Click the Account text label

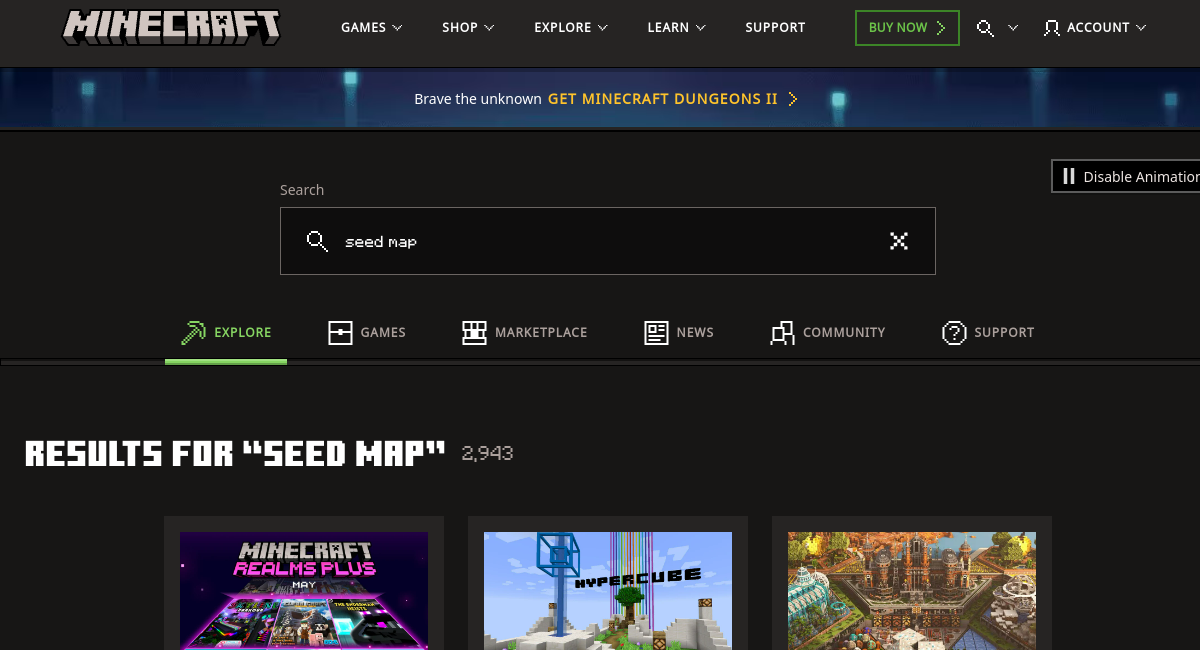(x=1098, y=28)
